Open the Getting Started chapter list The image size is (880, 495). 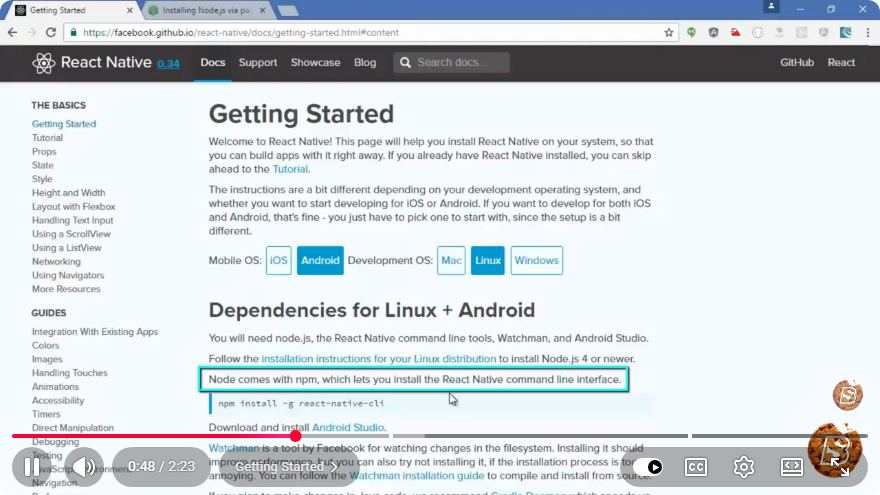tap(286, 466)
